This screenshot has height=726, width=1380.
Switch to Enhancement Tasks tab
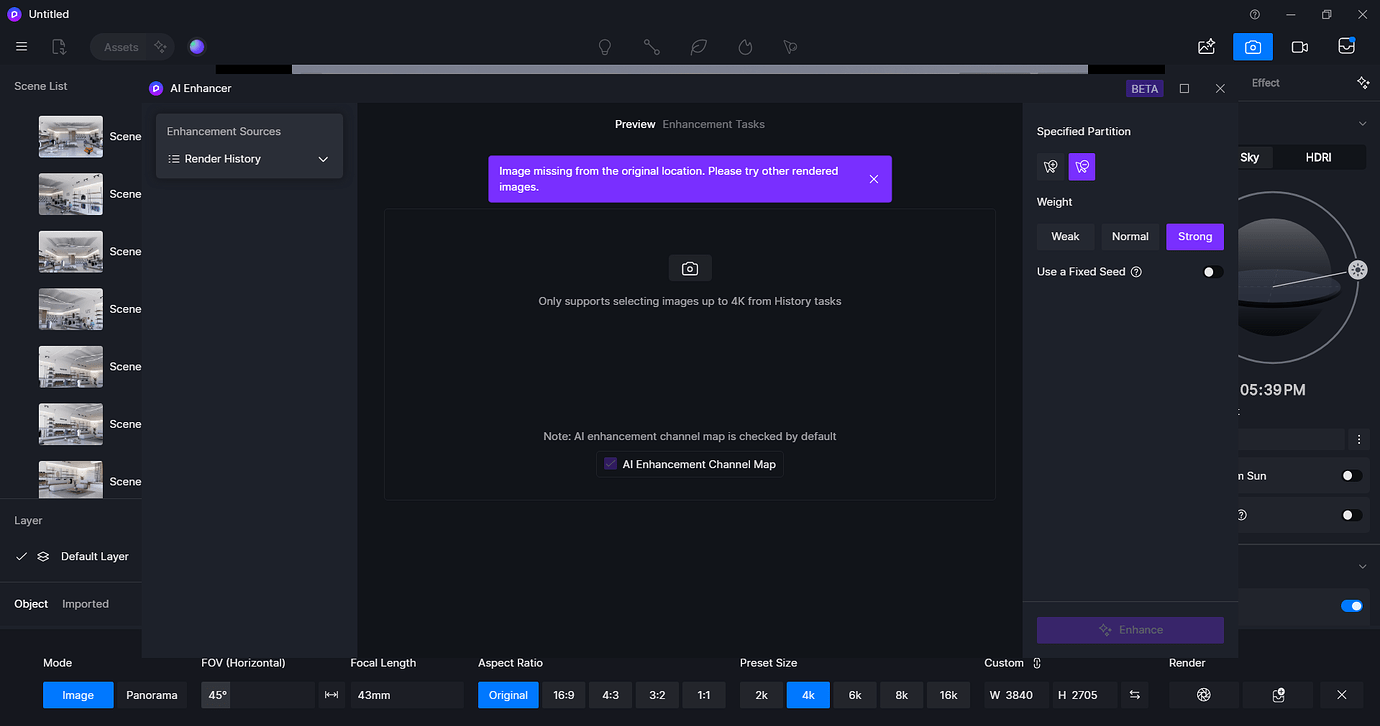[713, 124]
